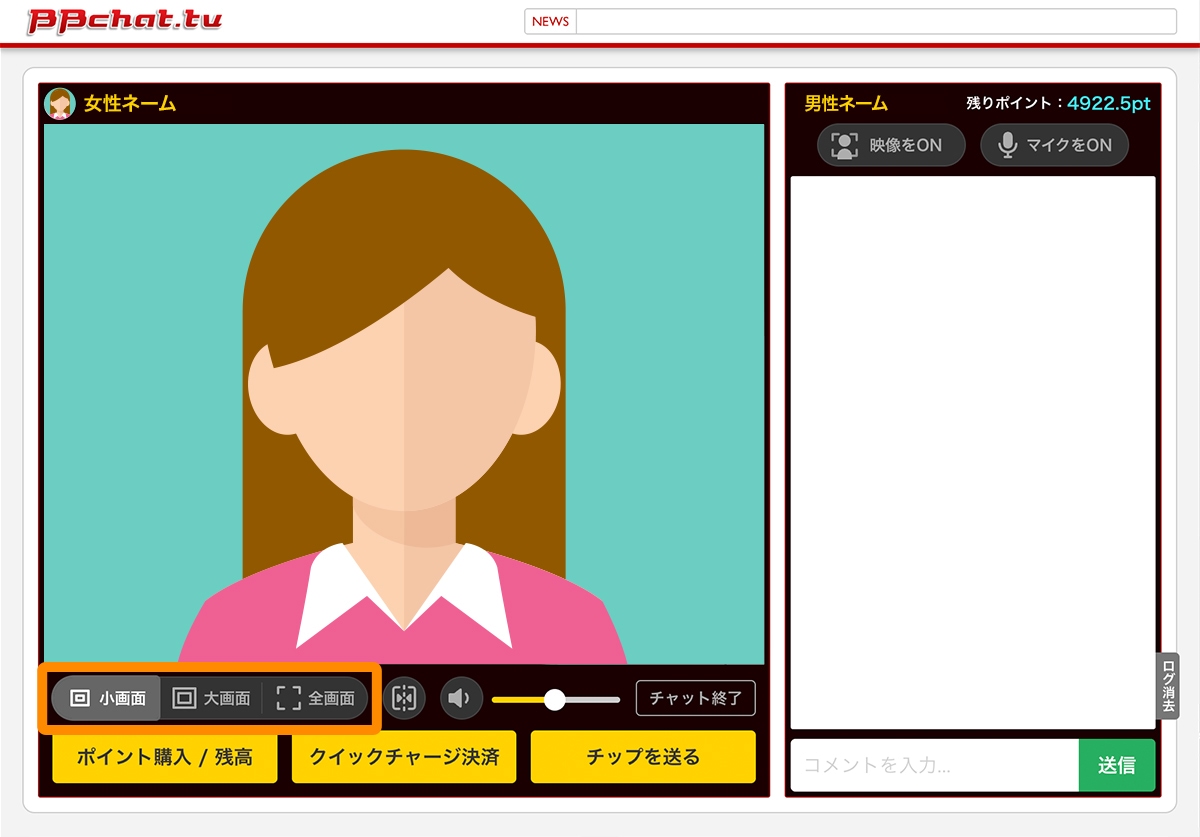
Task: Turn on your mic with マイクをON
Action: [x=1054, y=145]
